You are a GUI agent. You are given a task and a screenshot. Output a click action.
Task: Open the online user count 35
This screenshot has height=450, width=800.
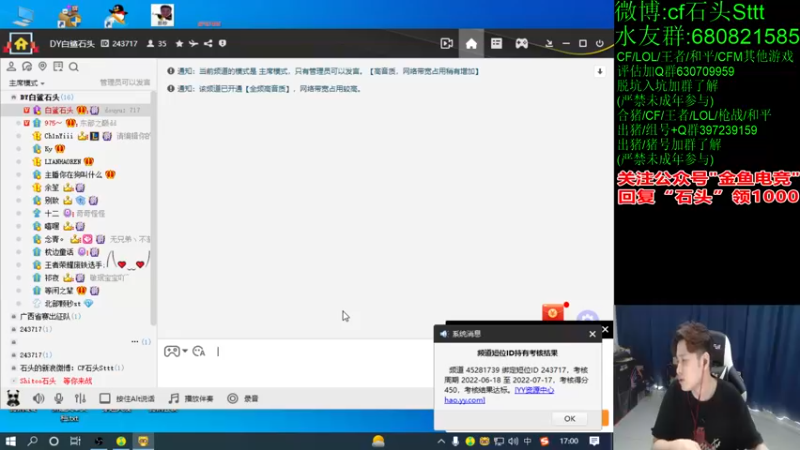pos(157,44)
